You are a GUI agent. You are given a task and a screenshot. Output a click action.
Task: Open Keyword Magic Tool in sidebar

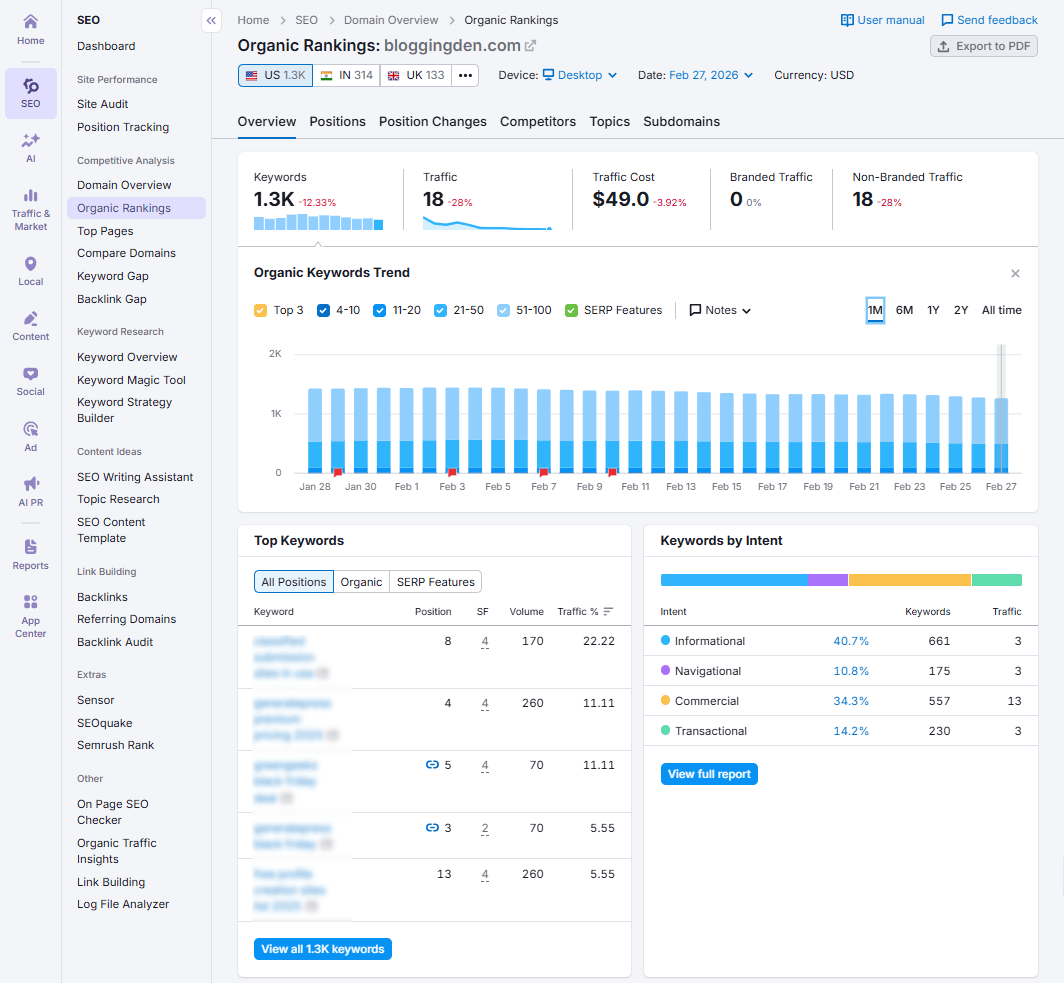coord(131,380)
